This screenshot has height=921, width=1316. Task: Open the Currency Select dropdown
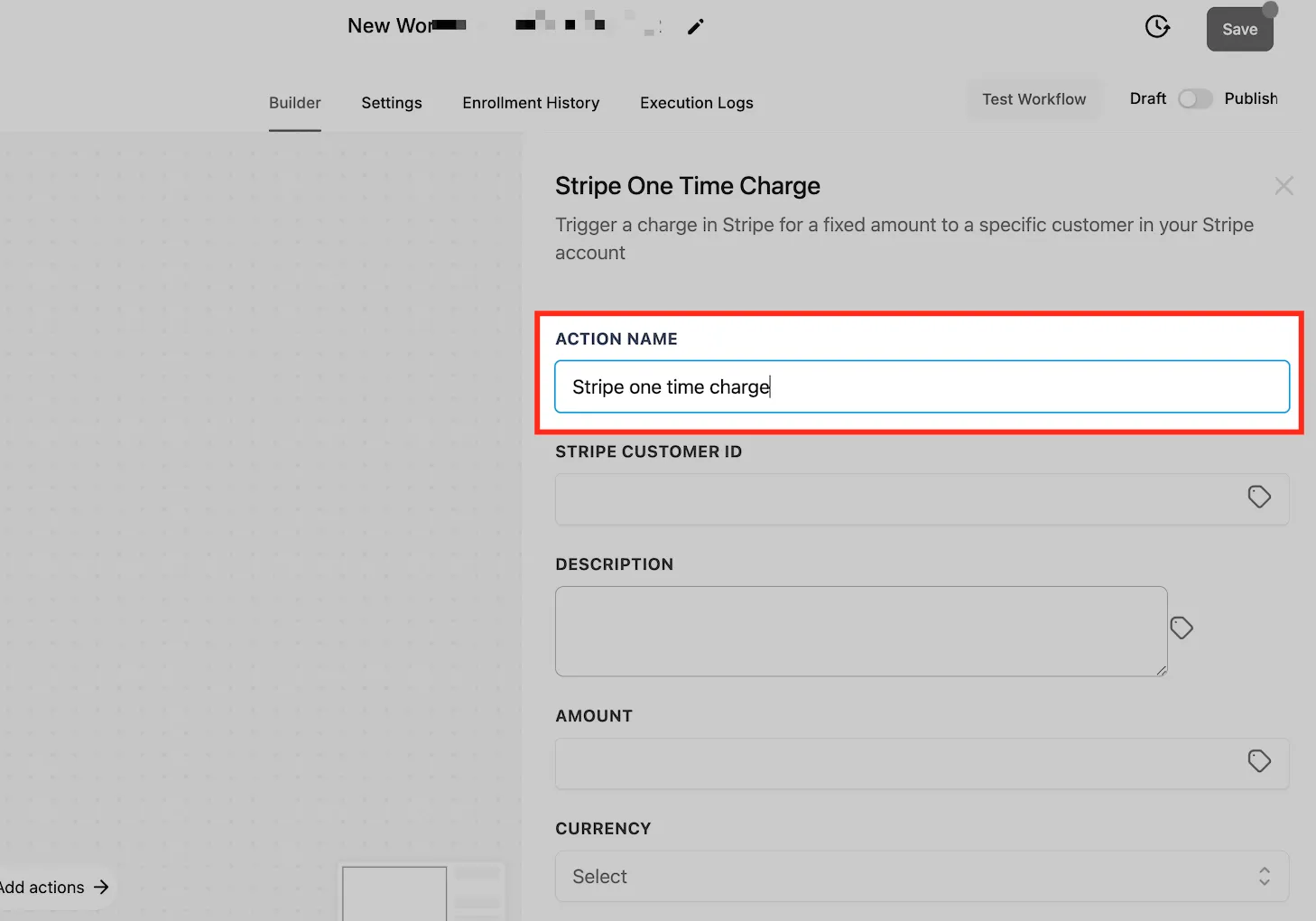point(922,876)
